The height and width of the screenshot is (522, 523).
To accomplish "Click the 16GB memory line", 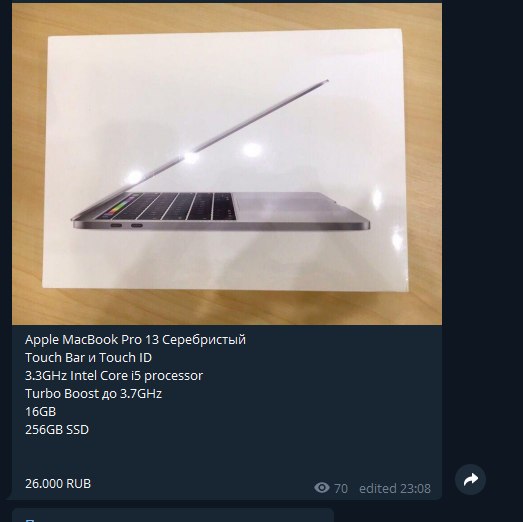I will [40, 412].
